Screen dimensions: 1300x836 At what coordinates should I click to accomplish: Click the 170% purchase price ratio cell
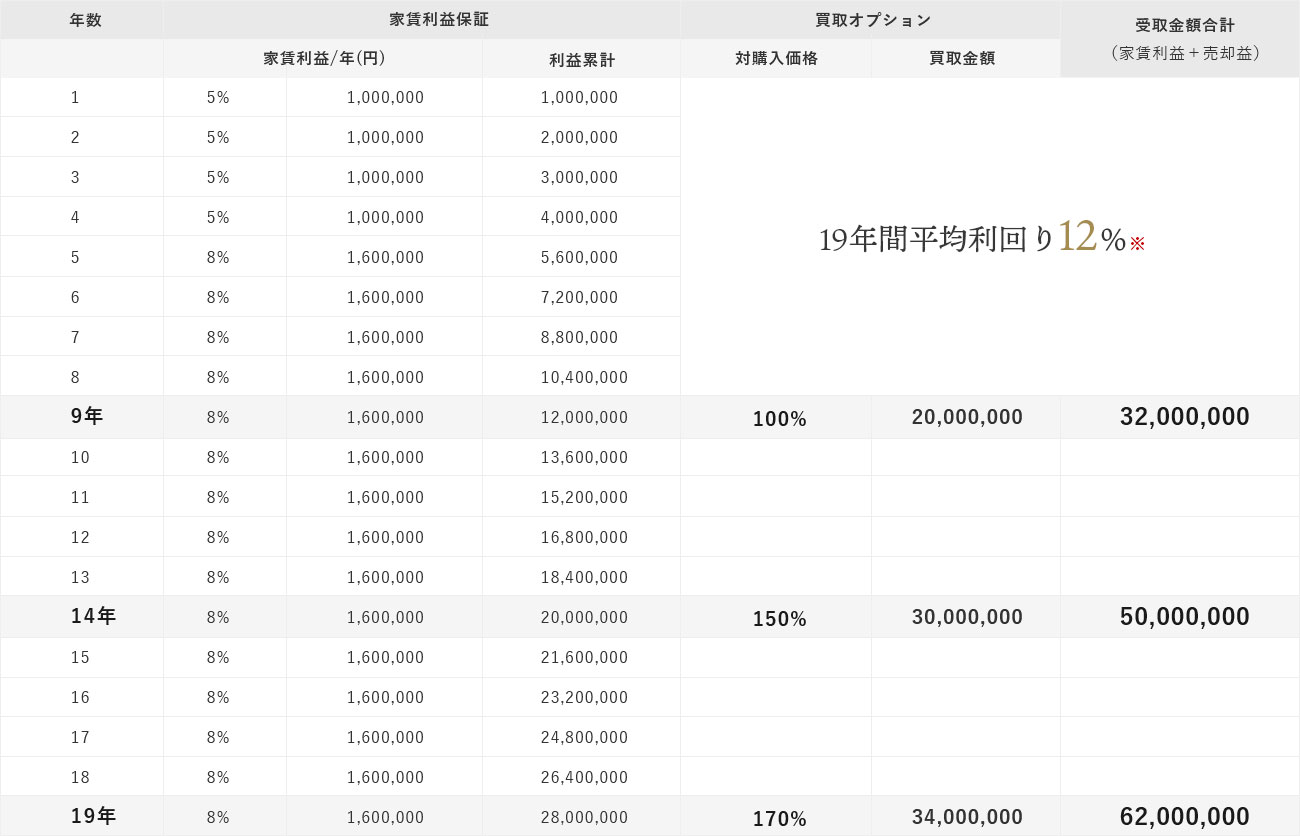click(779, 820)
